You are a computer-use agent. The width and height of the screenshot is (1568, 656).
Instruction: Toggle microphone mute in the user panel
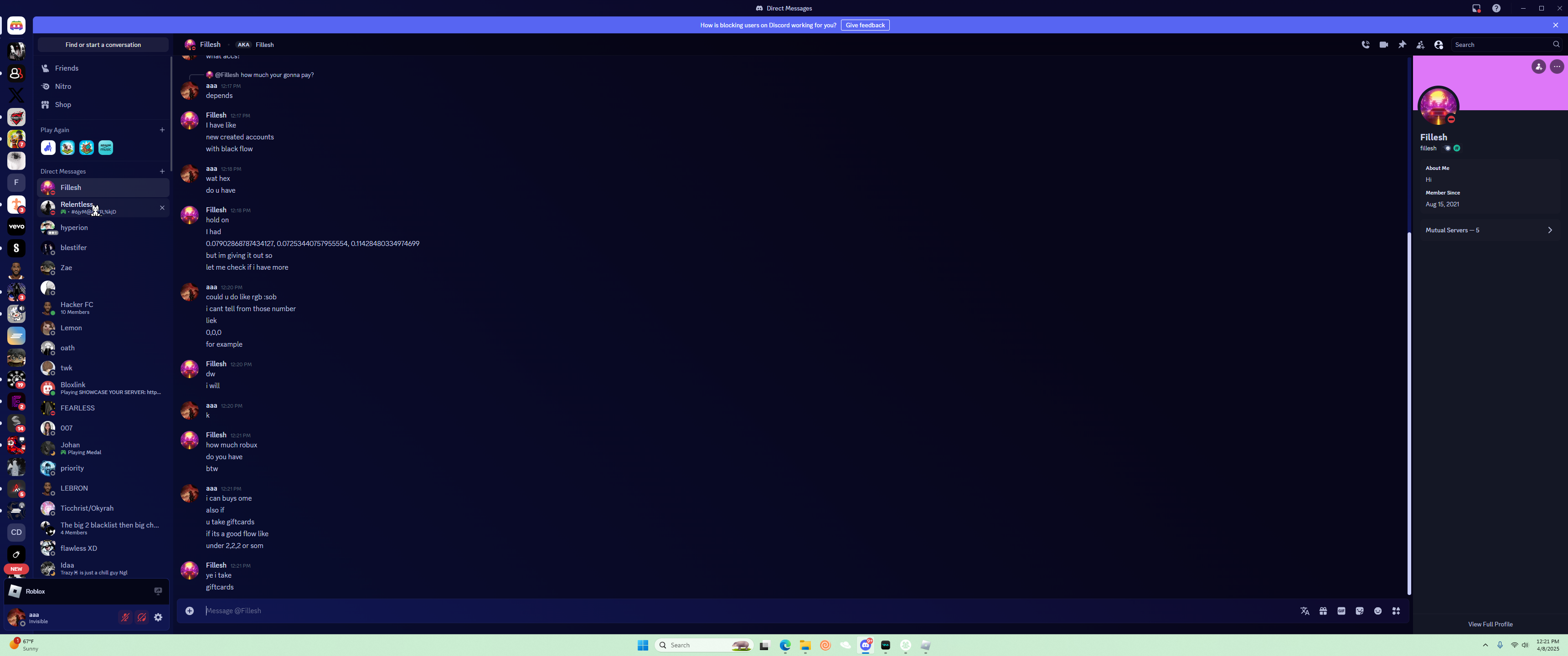click(x=125, y=617)
